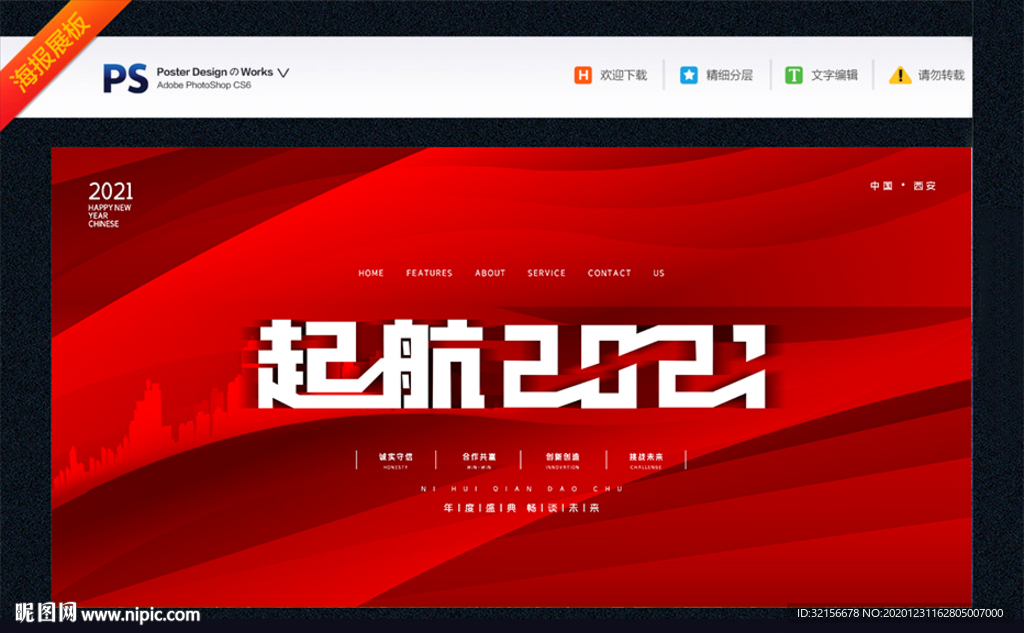Choose CONTACT in the navigation bar
The image size is (1024, 633).
pos(609,273)
